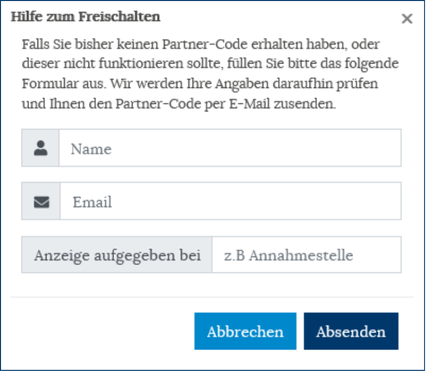This screenshot has height=371, width=426.
Task: Click the light blue Abbrechen button
Action: click(x=245, y=331)
